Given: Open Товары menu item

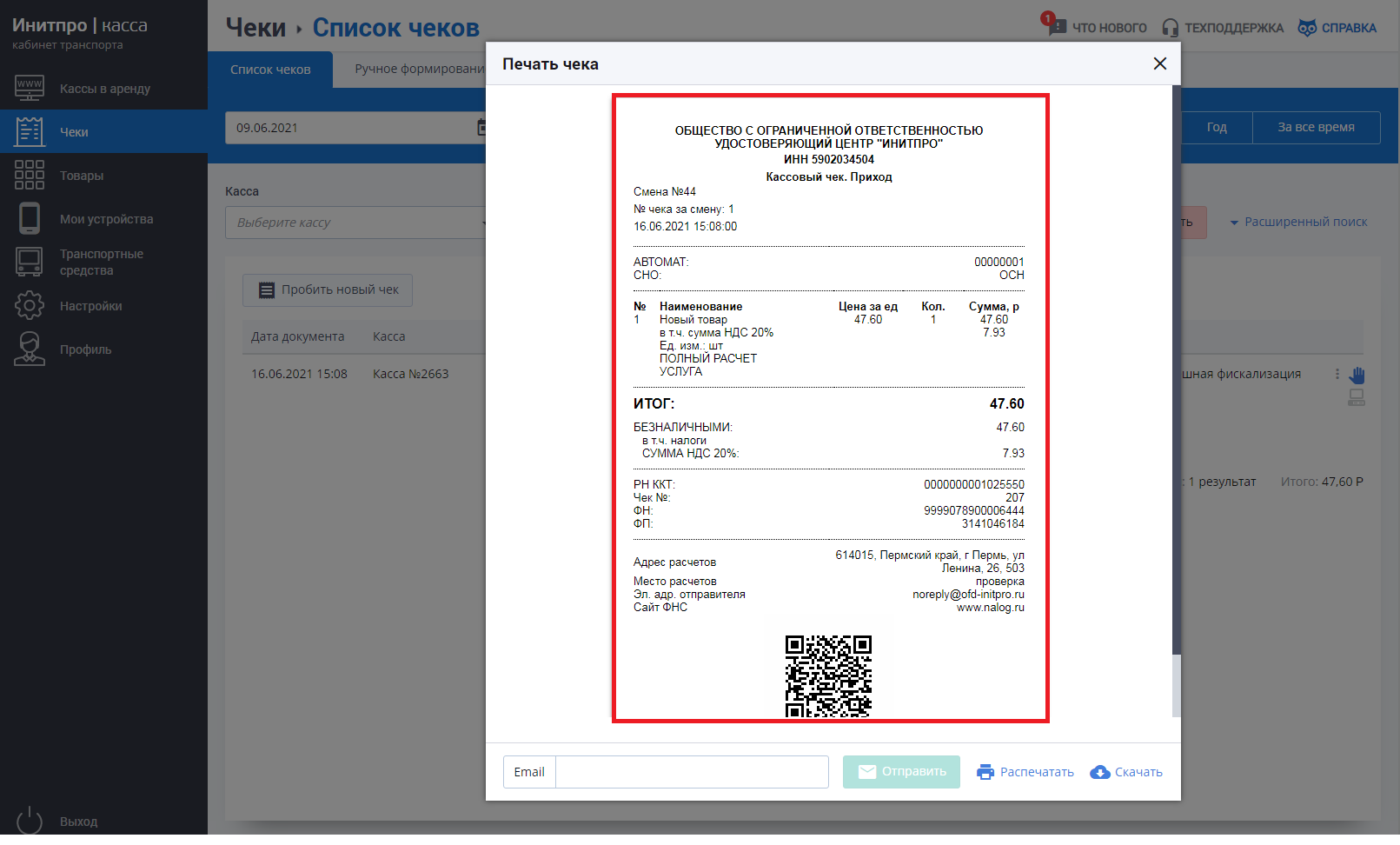Looking at the screenshot, I should click(x=104, y=176).
